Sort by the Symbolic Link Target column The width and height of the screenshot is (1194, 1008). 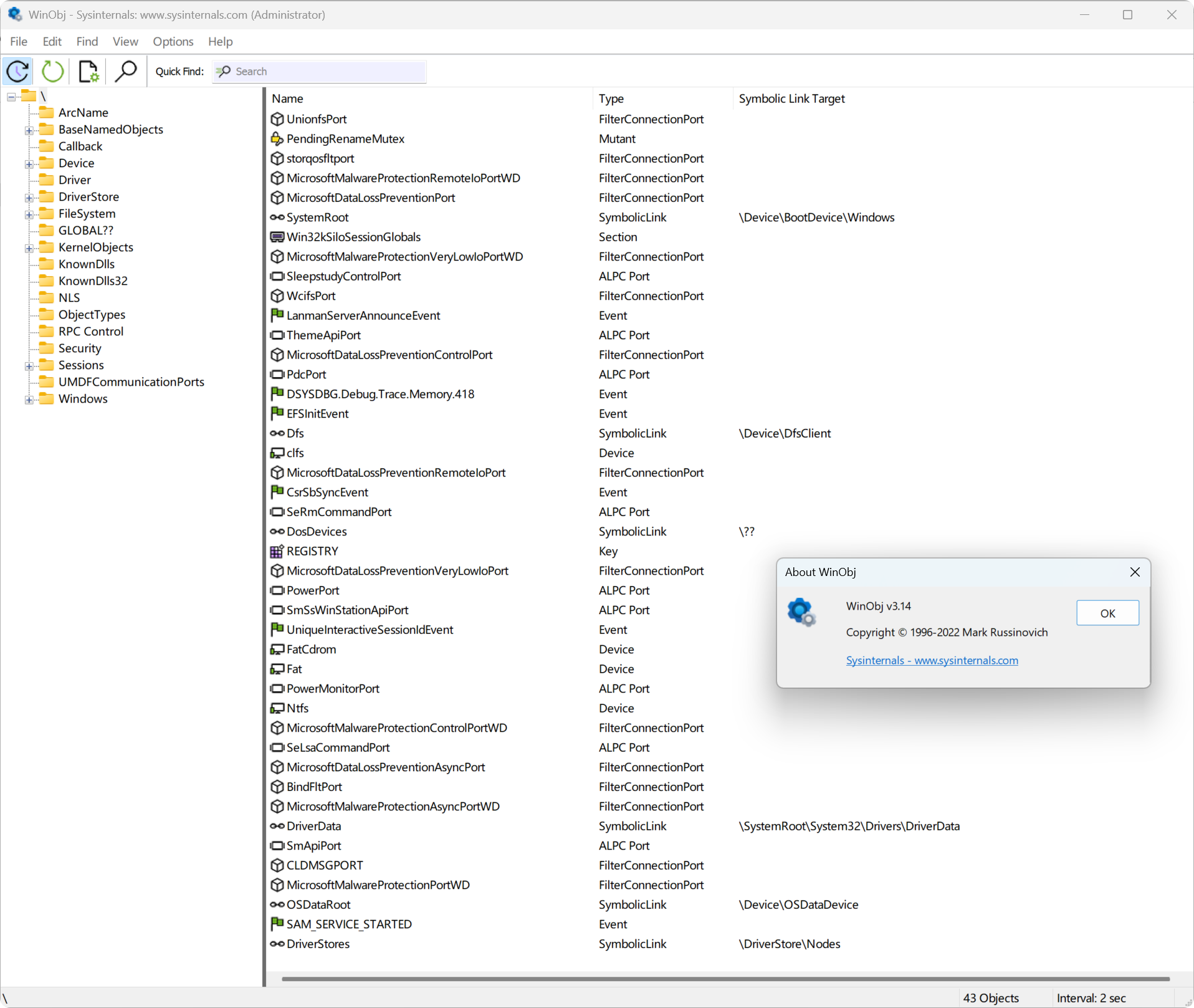pos(791,98)
